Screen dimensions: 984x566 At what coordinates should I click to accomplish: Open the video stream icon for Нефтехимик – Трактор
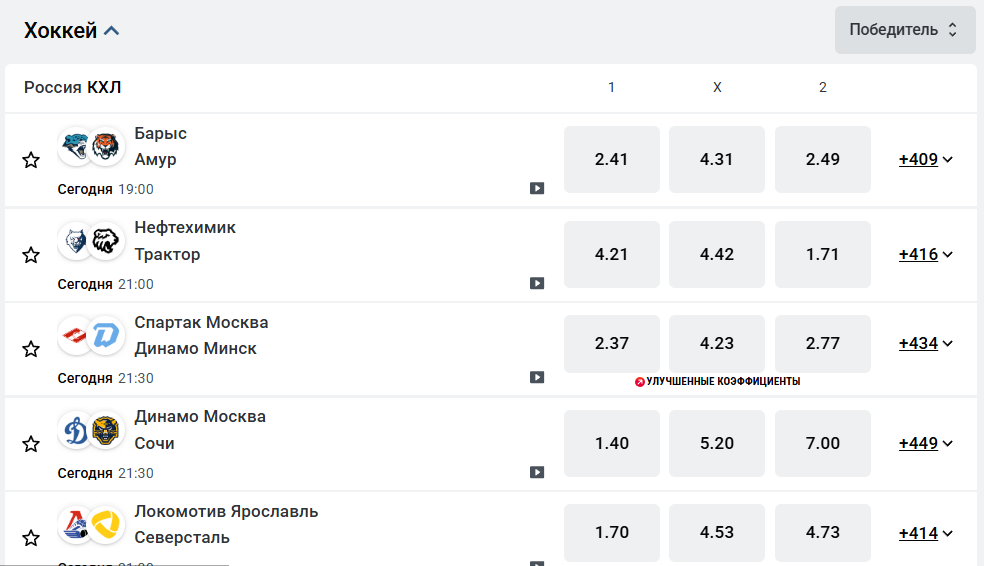click(537, 283)
